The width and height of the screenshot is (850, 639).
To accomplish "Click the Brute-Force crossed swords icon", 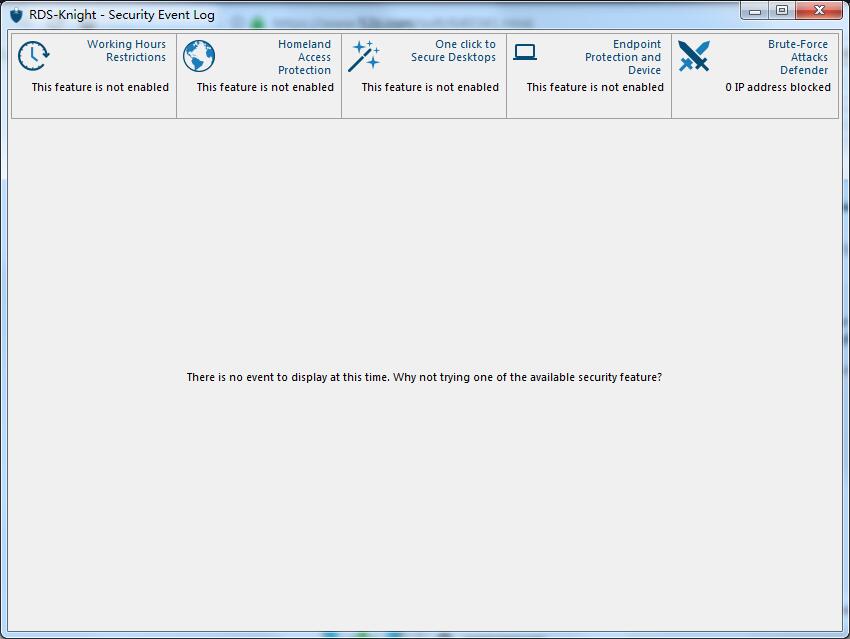I will (694, 56).
